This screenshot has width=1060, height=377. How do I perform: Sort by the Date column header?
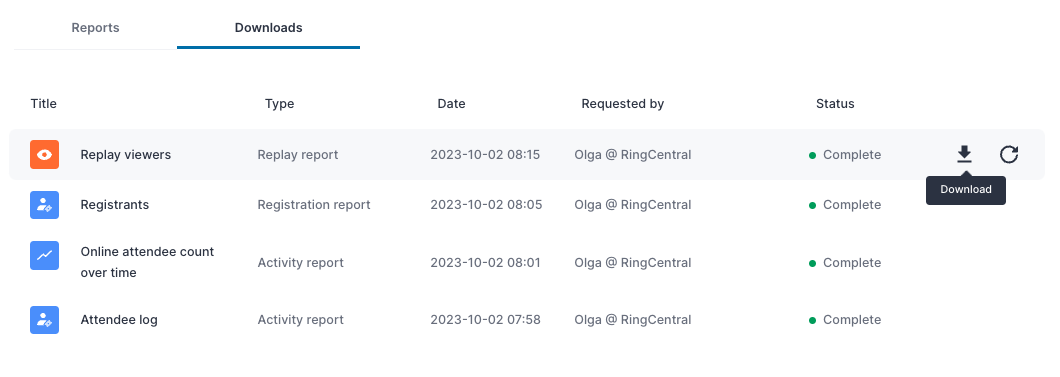pyautogui.click(x=452, y=104)
